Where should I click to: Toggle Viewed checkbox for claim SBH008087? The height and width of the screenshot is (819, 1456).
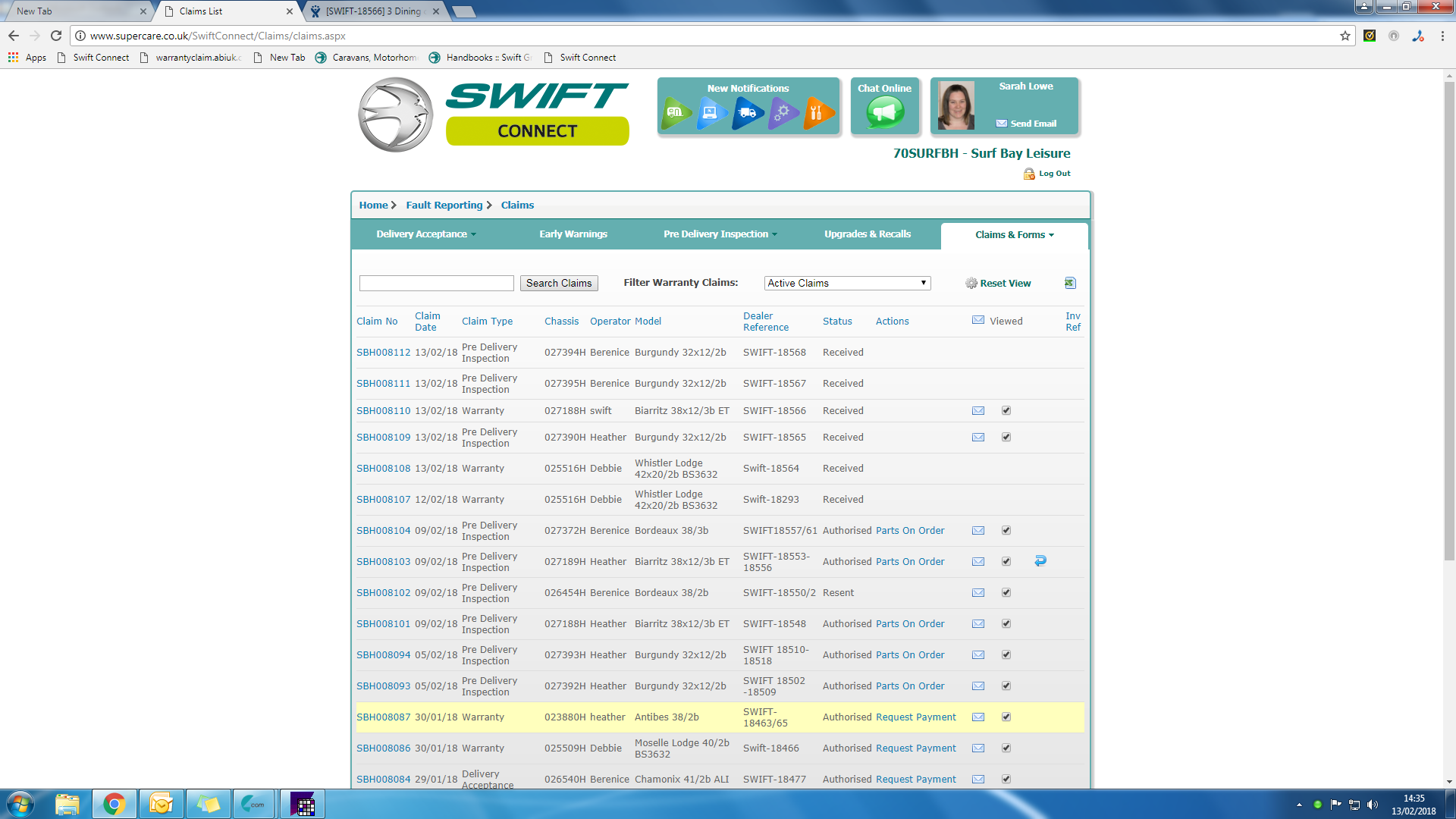(1006, 717)
